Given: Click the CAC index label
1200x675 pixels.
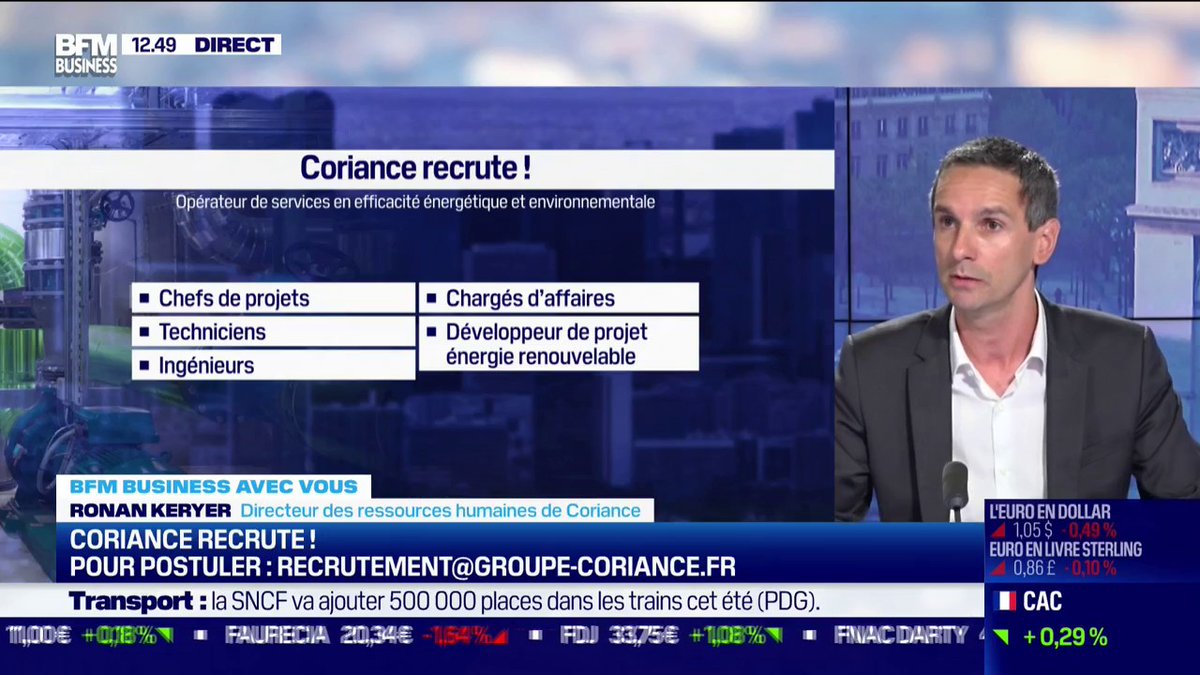Looking at the screenshot, I should [x=1042, y=601].
